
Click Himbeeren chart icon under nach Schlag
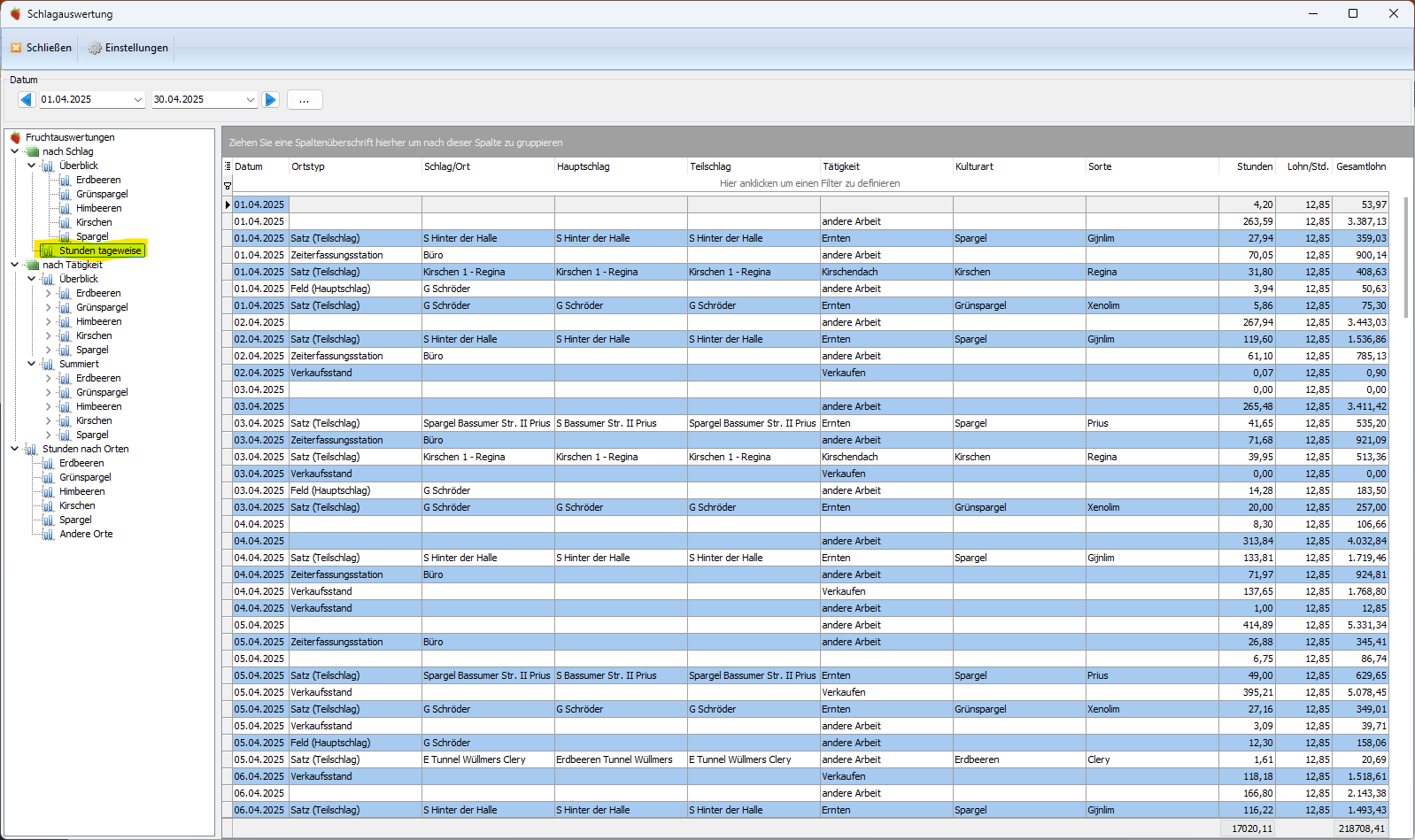click(x=66, y=208)
